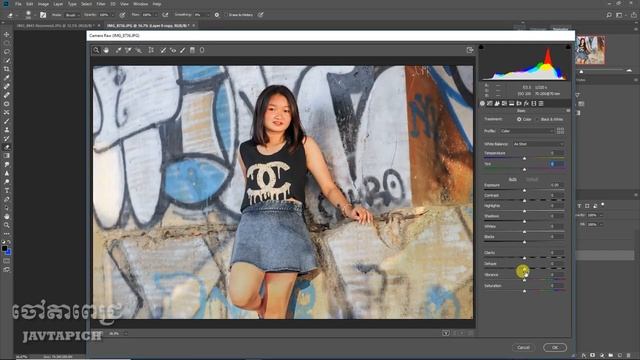Open the Calibration panel icon
The image size is (640, 360).
click(x=534, y=104)
